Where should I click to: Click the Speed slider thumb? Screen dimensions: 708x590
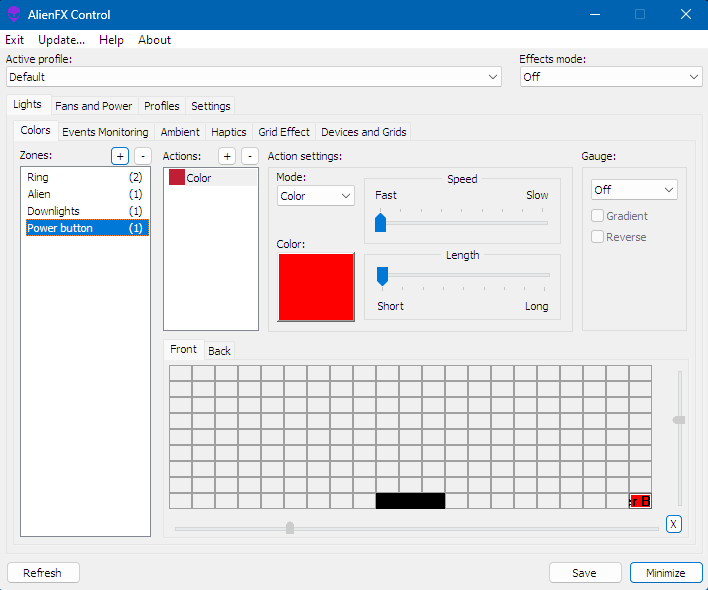coord(381,223)
